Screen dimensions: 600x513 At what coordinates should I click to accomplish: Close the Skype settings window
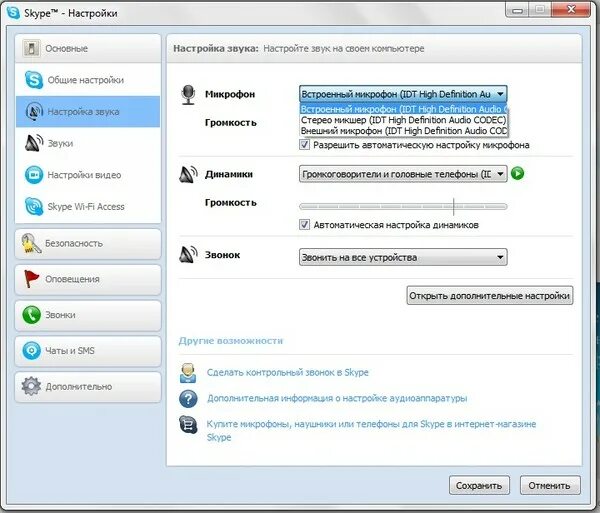571,9
